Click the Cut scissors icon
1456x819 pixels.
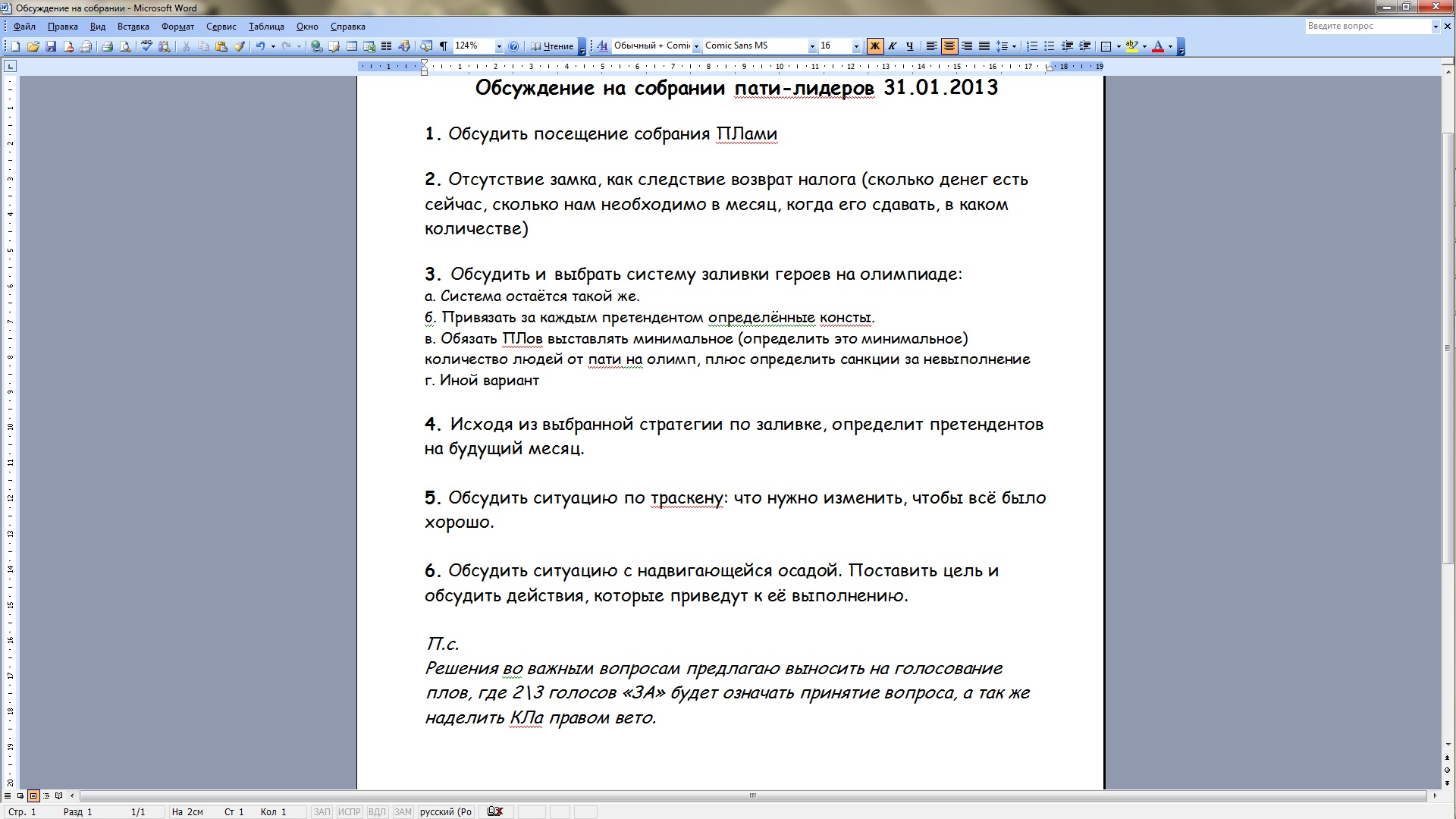(186, 46)
